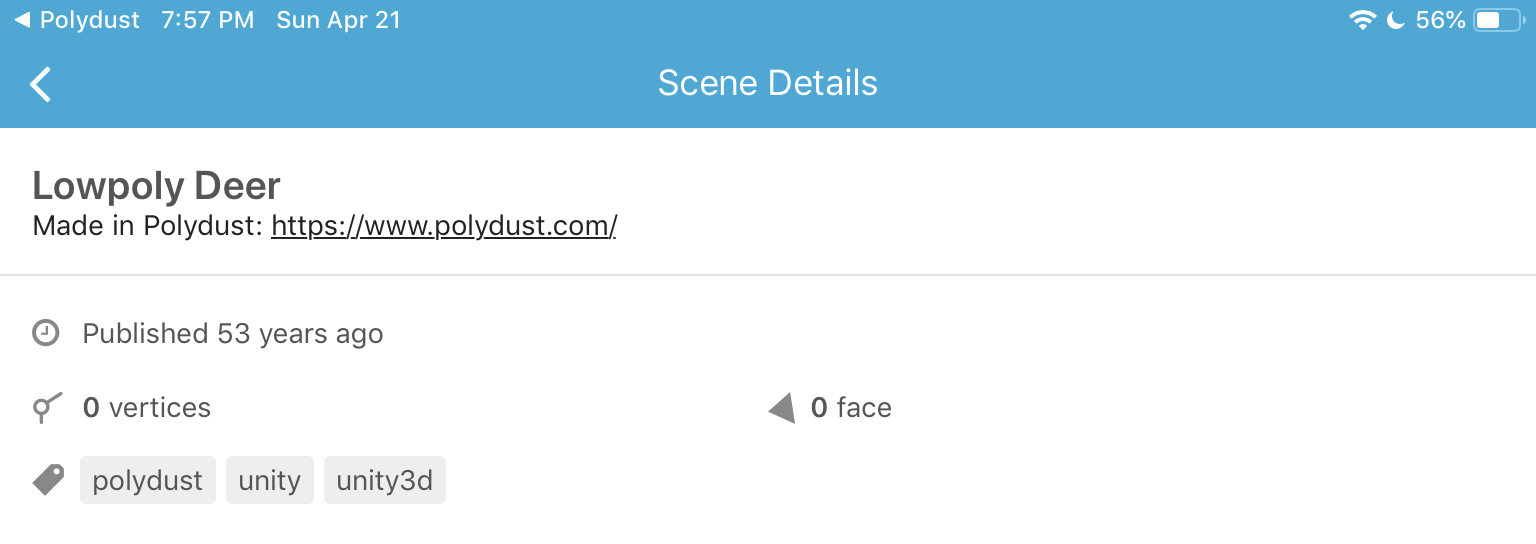Tap the battery indicator icon
This screenshot has width=1536, height=544.
coord(1499,20)
